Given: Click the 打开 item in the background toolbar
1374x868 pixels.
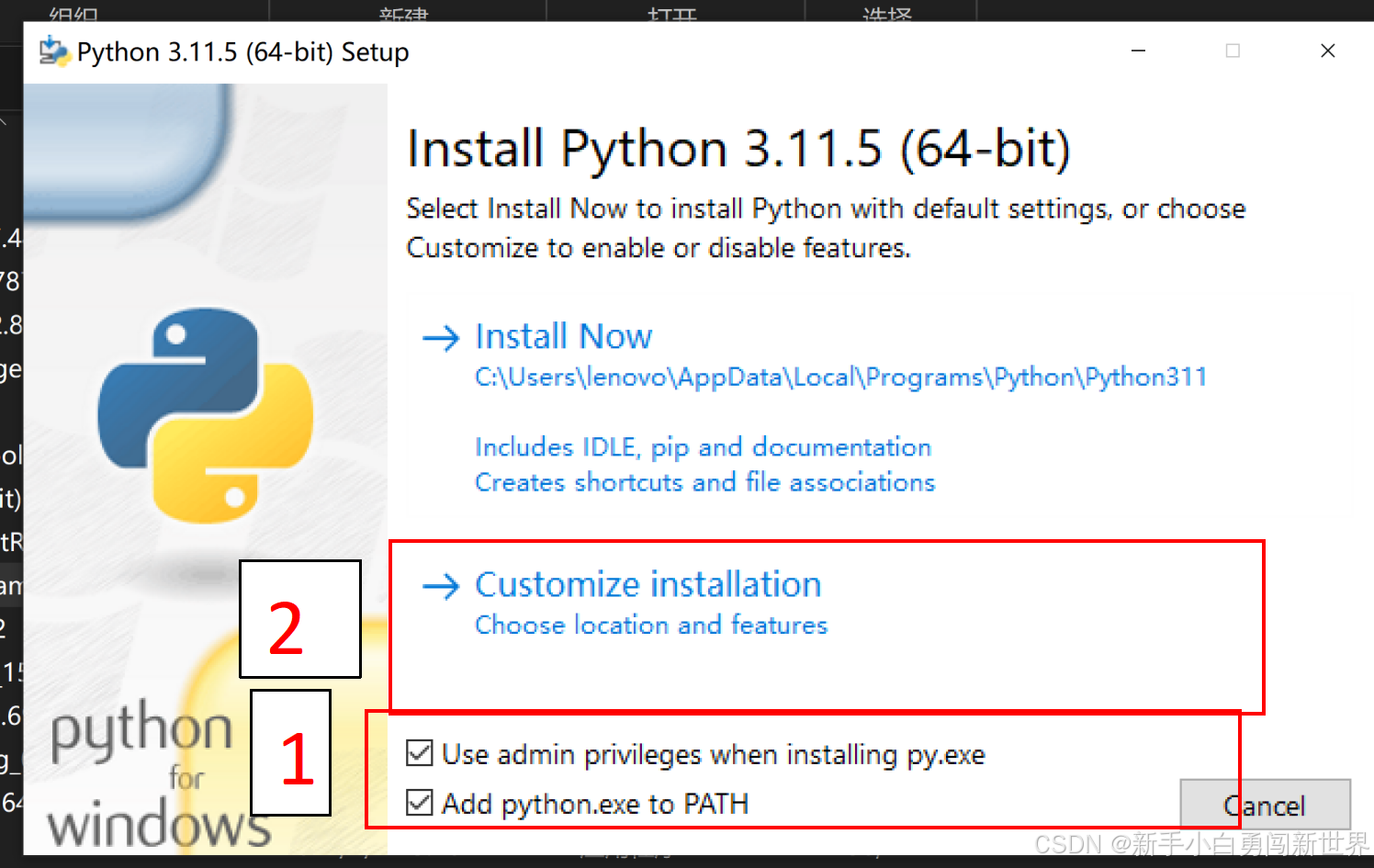Looking at the screenshot, I should click(x=671, y=13).
